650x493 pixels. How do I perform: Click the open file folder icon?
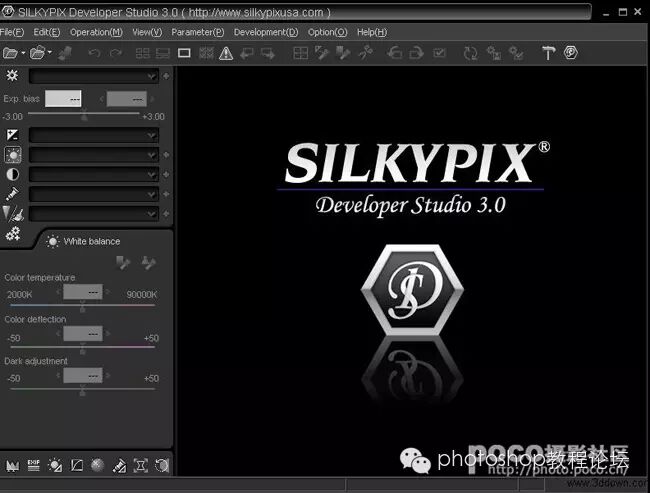(10, 53)
